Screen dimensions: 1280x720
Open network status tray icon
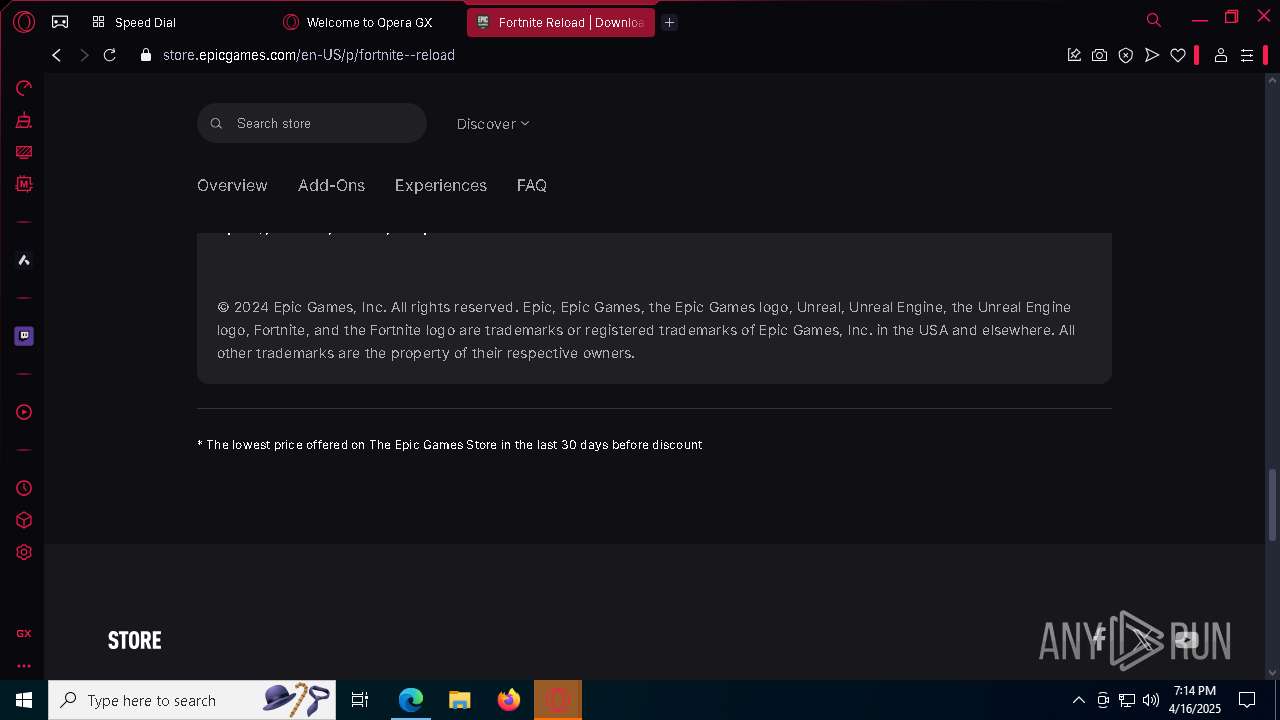[x=1127, y=700]
